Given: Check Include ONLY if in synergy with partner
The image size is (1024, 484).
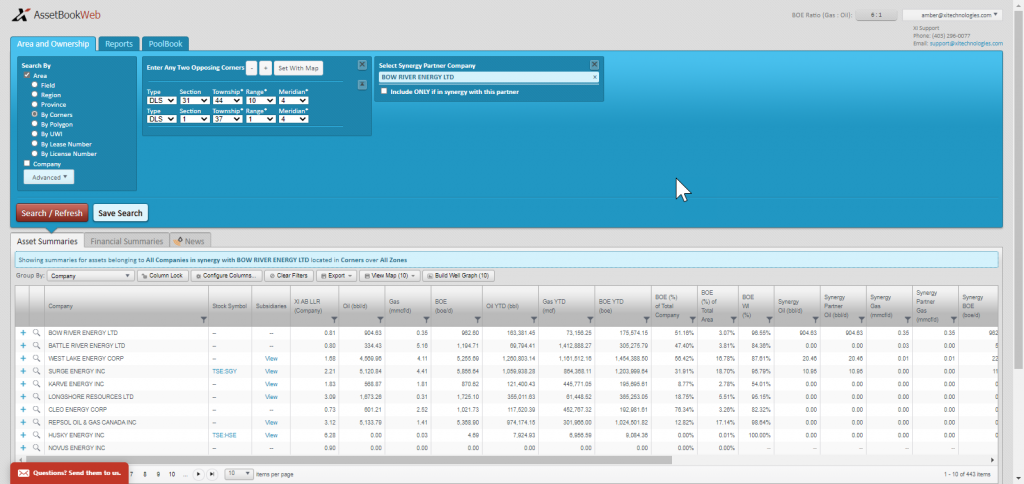Looking at the screenshot, I should 384,92.
